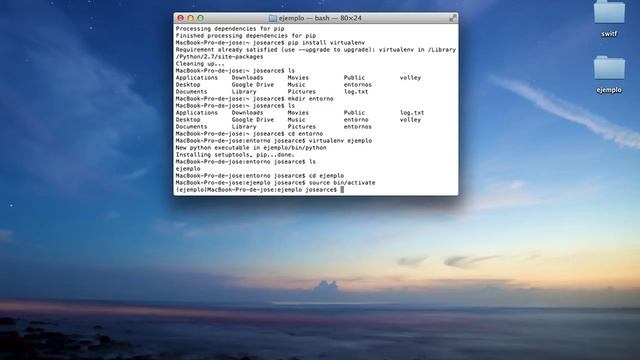Click the "mkdir entorno" command

click(x=310, y=99)
